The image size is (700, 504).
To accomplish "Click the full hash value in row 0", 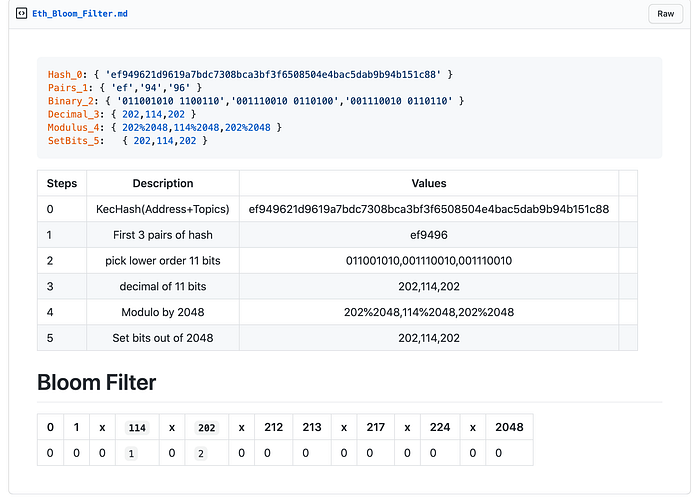I will pos(429,209).
